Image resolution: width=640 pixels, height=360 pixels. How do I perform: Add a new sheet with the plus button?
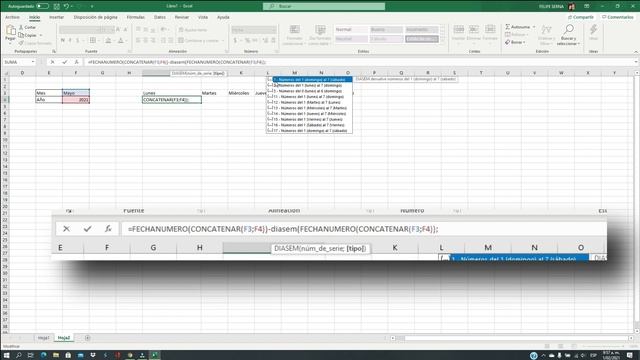[87, 338]
